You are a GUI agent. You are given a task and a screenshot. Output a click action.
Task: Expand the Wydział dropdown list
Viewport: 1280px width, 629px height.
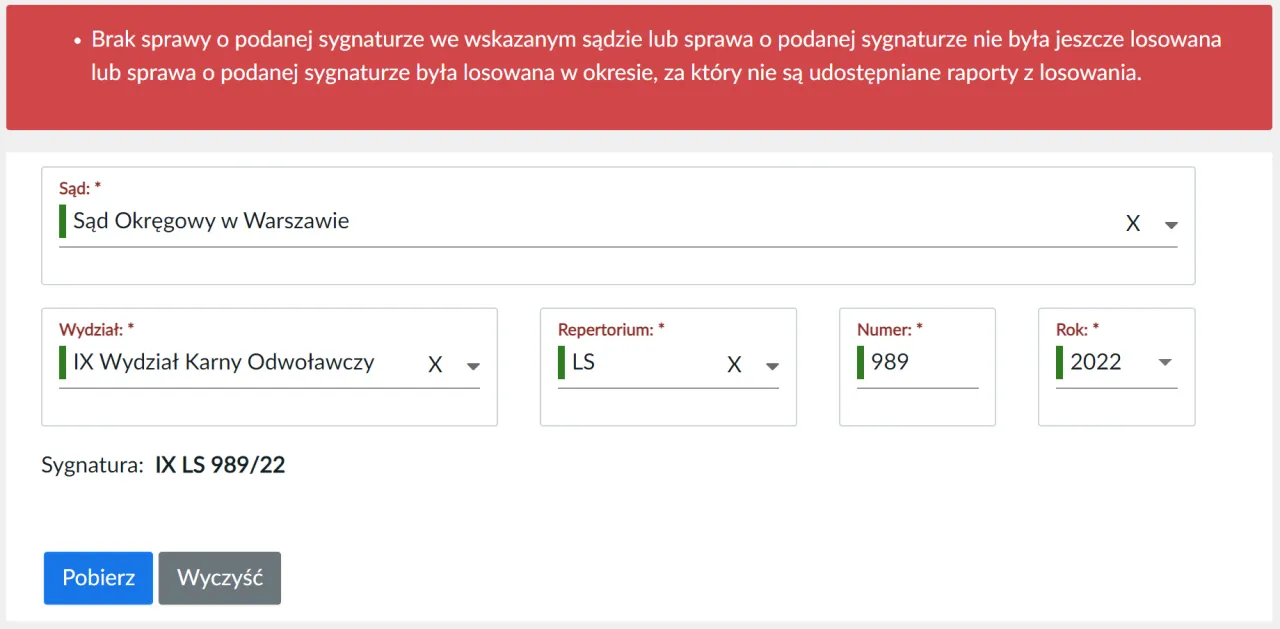coord(473,365)
